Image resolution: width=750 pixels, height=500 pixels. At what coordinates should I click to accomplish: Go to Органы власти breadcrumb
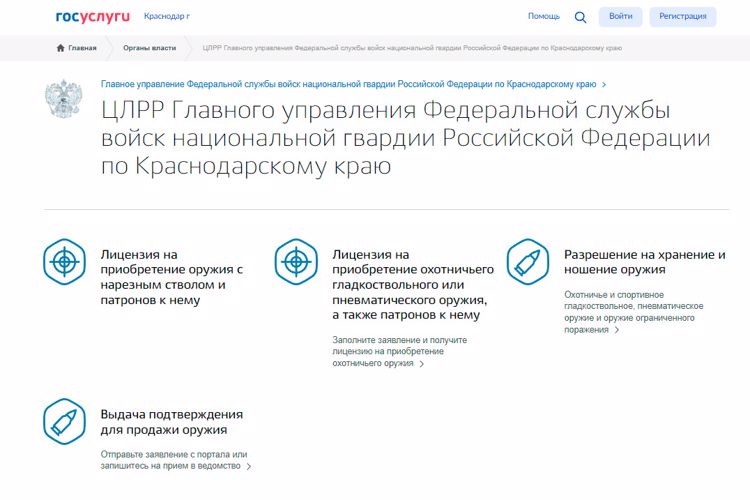[149, 48]
